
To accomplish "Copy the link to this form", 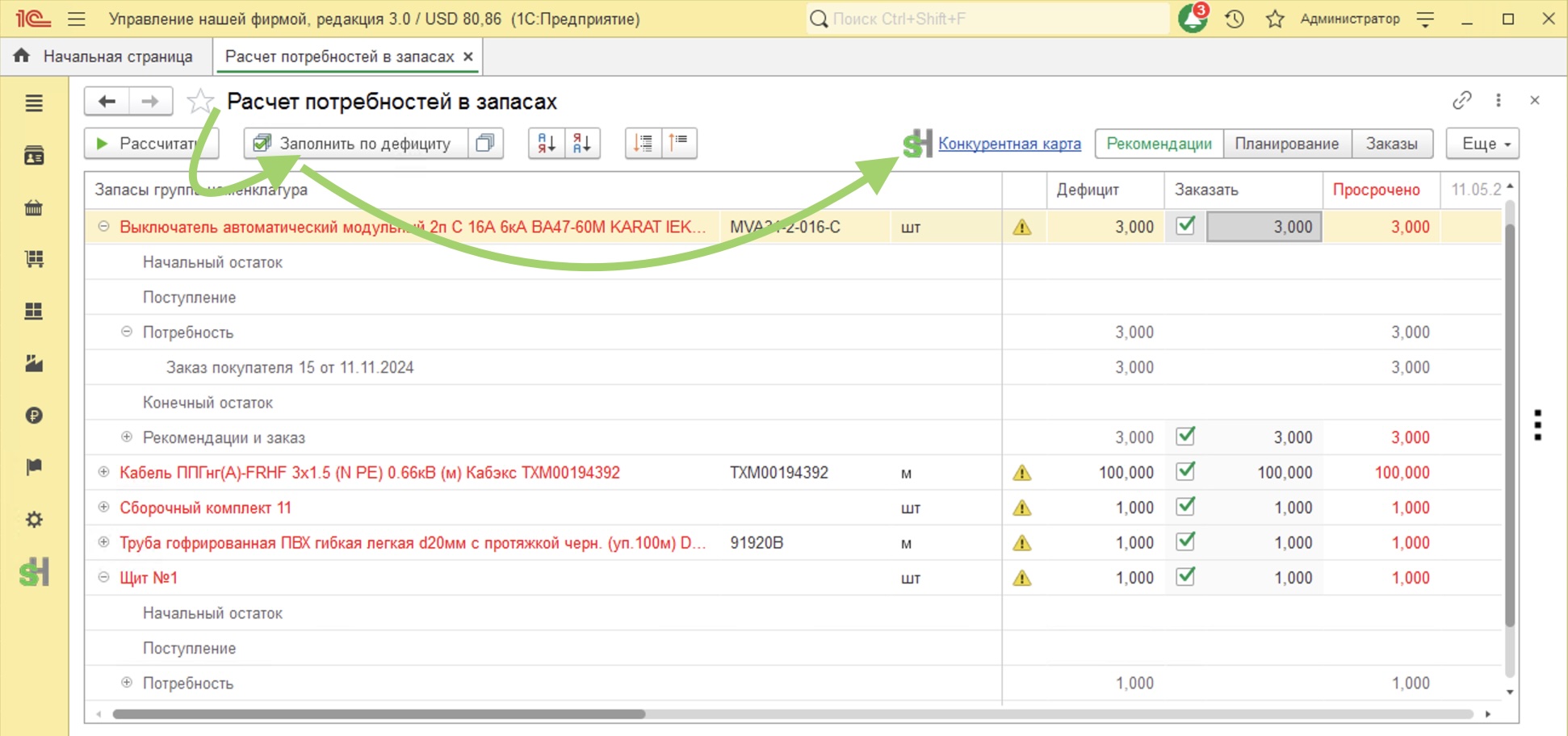I will coord(1462,100).
